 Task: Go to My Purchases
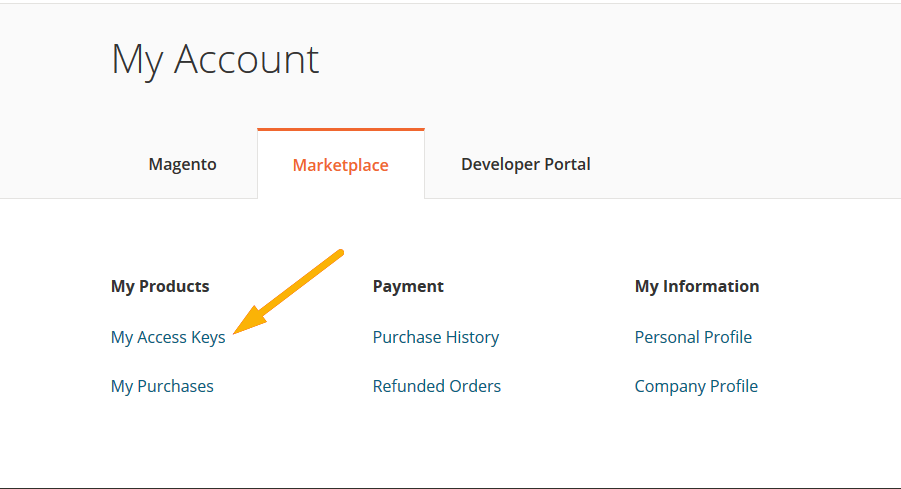point(162,386)
